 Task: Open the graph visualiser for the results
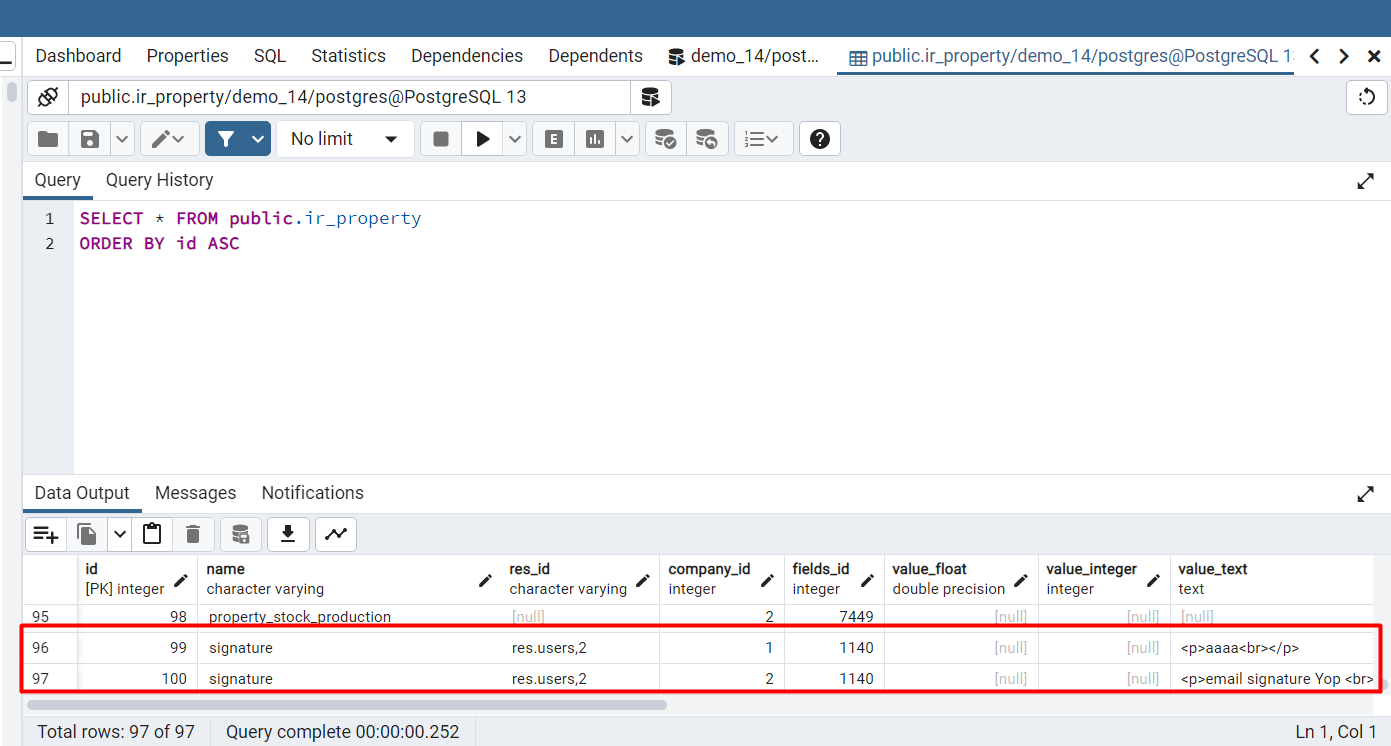click(335, 534)
